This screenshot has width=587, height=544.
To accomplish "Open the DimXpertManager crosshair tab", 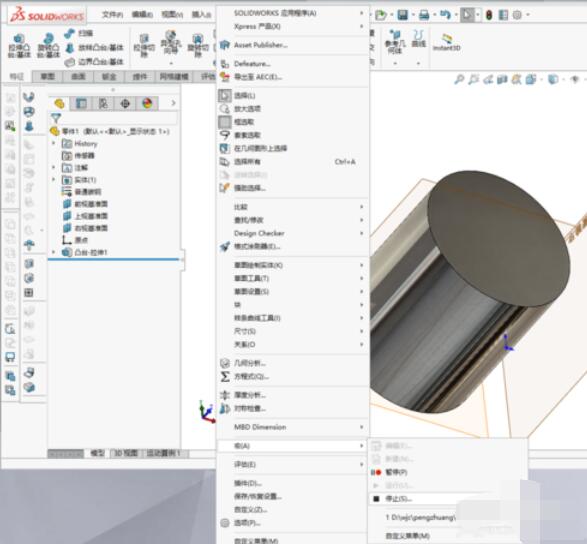I will 125,103.
